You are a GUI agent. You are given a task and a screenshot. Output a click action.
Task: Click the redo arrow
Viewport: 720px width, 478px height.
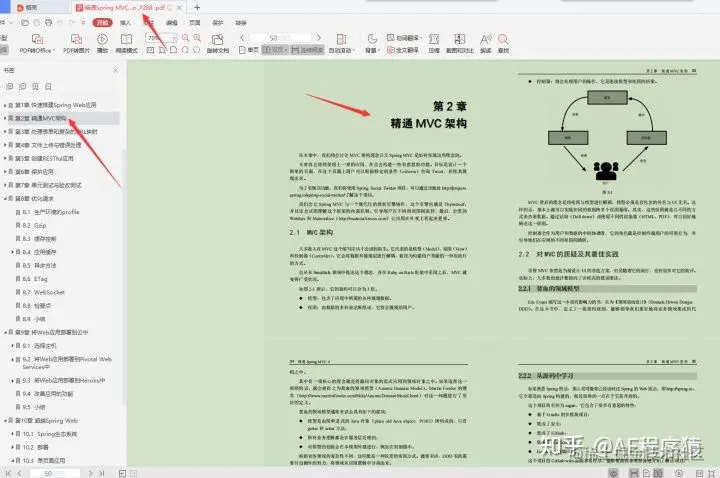tap(72, 22)
